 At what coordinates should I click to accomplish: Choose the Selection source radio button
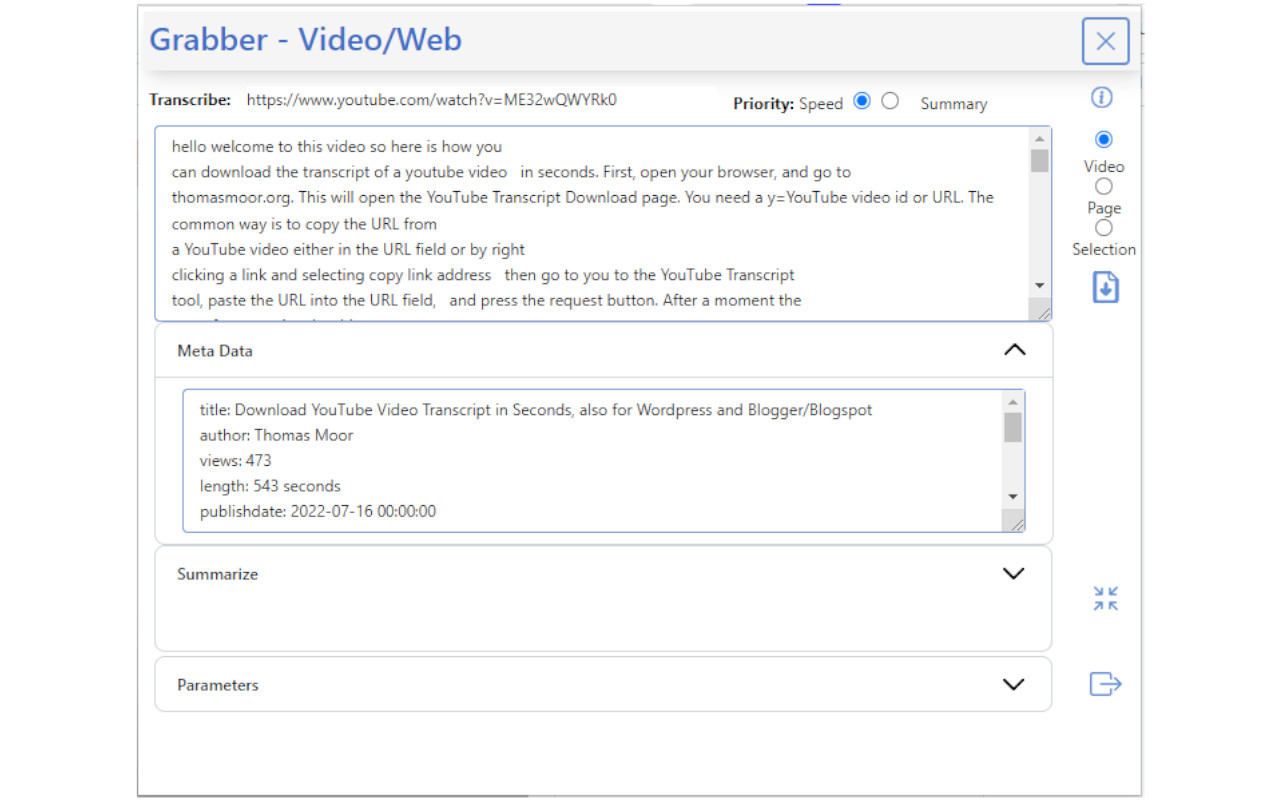1103,228
